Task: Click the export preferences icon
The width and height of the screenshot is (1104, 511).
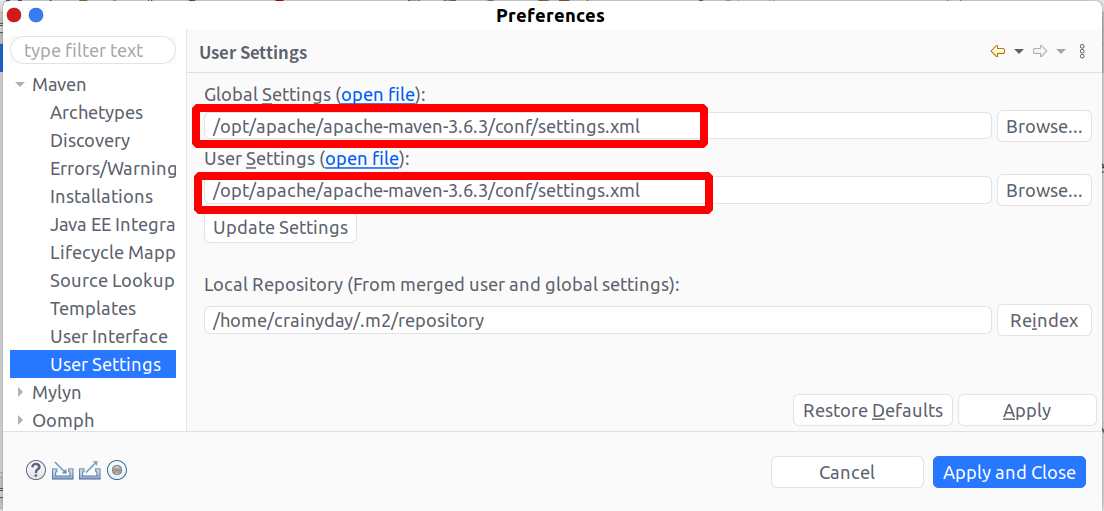Action: click(x=90, y=470)
